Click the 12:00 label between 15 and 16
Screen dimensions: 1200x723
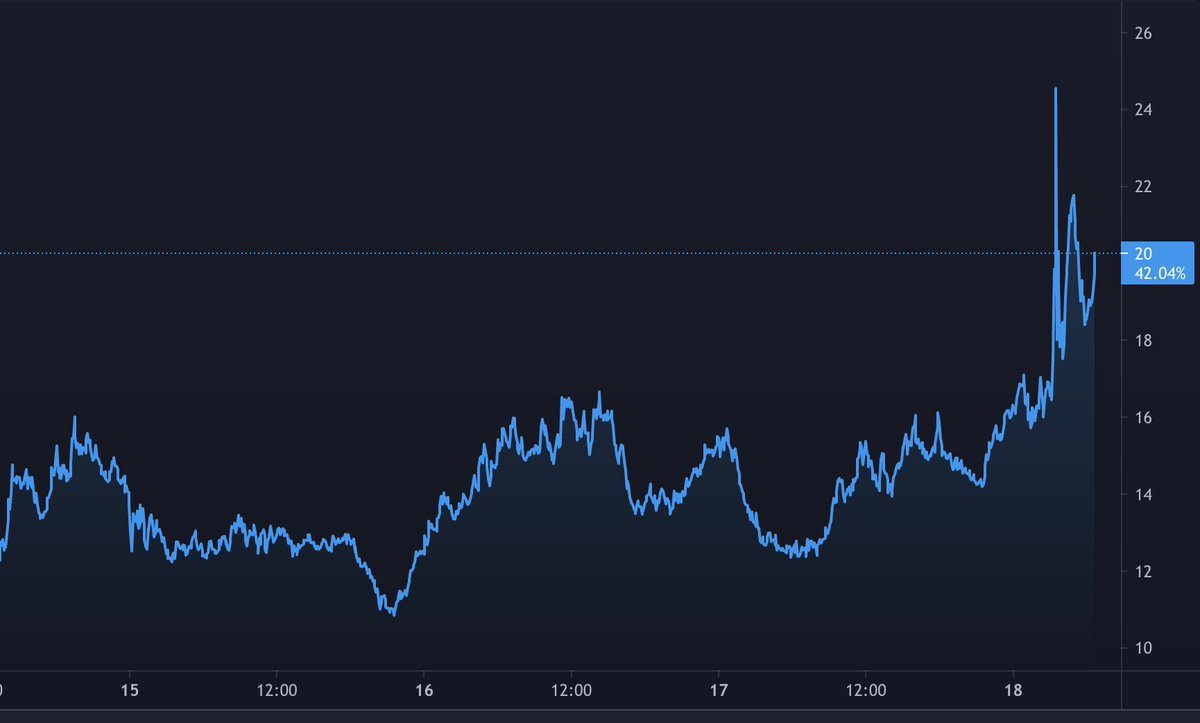(x=277, y=690)
